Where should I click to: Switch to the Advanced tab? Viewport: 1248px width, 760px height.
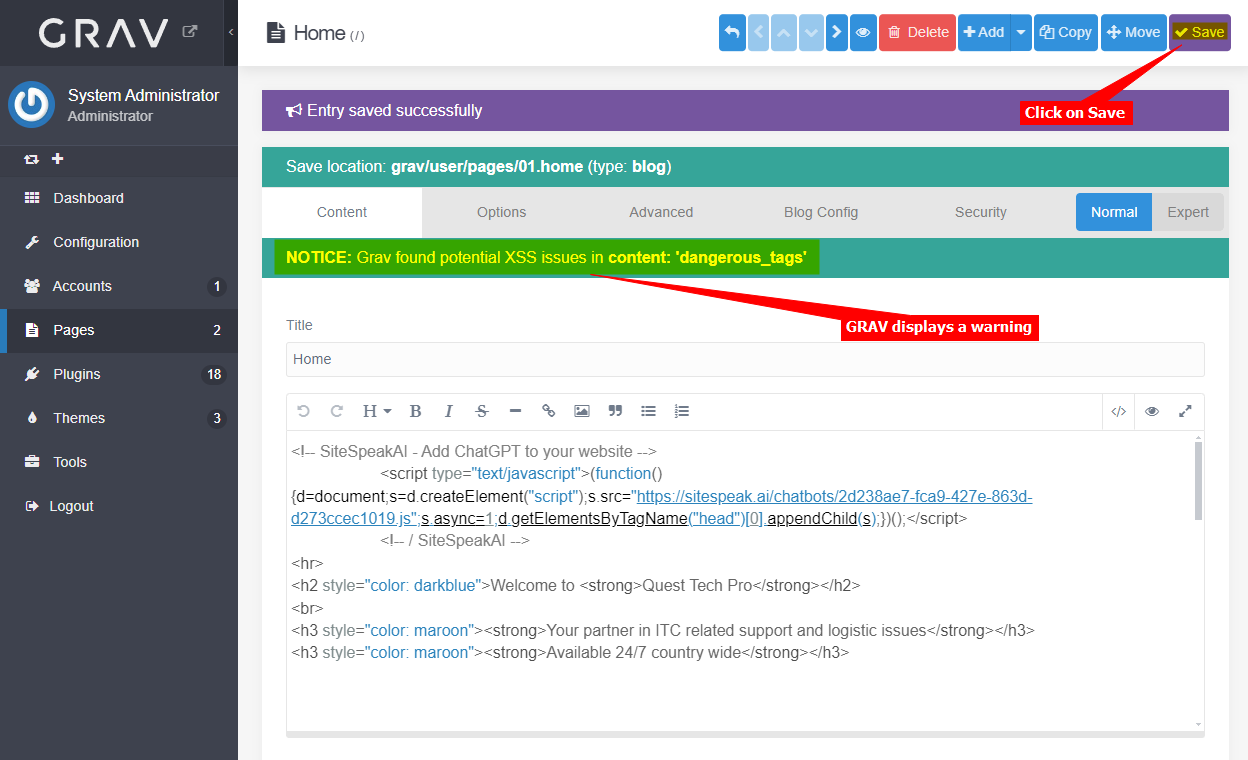coord(661,212)
